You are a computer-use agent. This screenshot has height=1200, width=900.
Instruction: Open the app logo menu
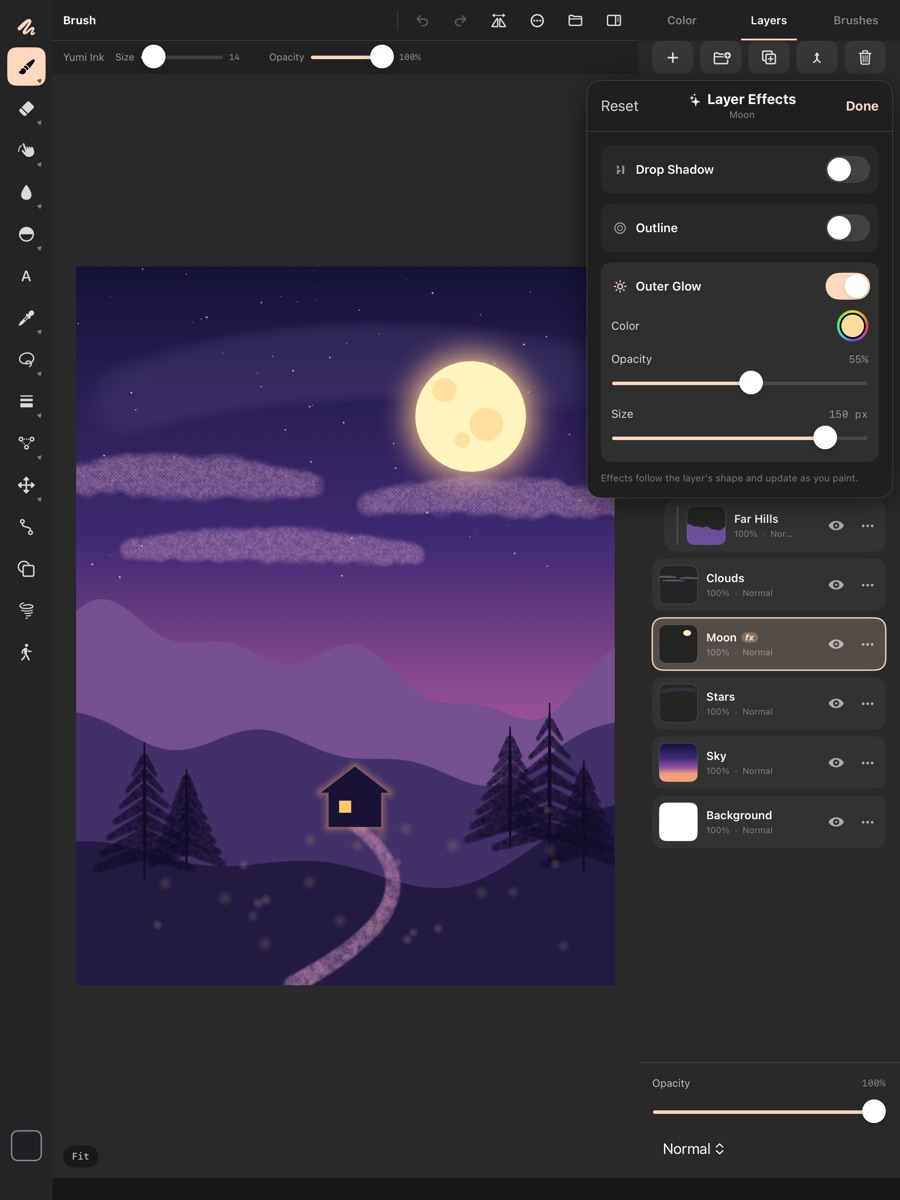click(x=26, y=26)
